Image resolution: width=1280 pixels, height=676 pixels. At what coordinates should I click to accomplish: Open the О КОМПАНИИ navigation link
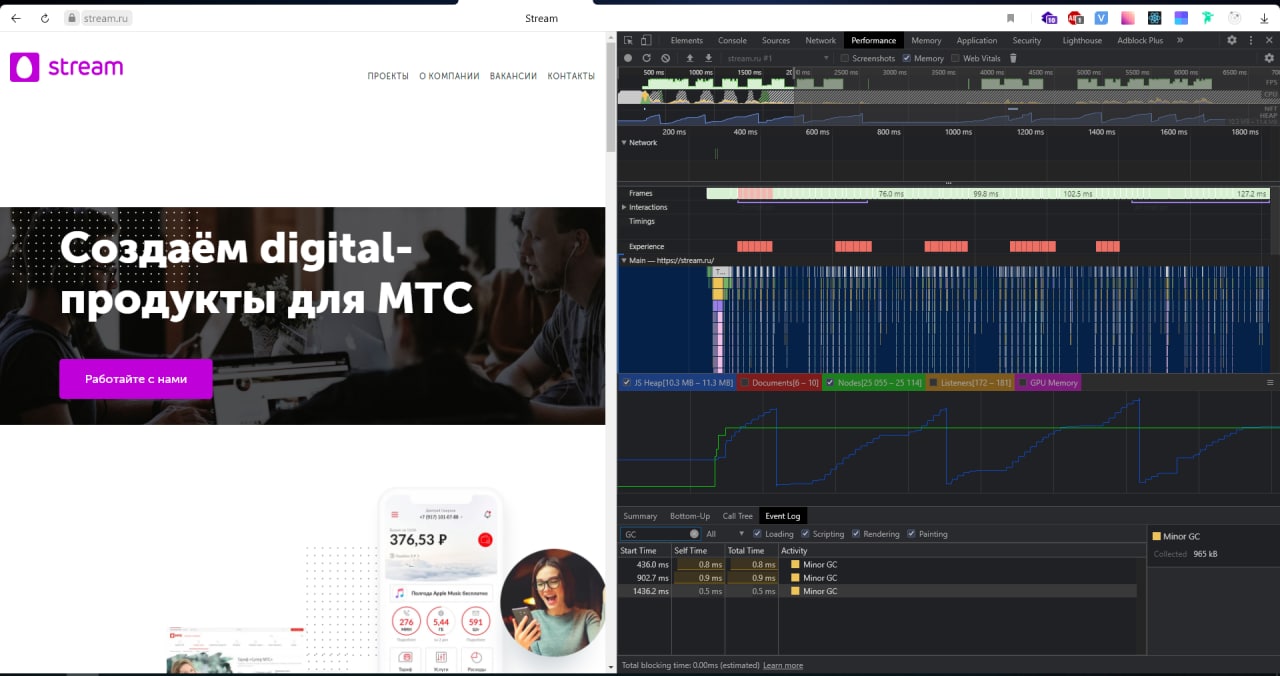click(x=449, y=76)
